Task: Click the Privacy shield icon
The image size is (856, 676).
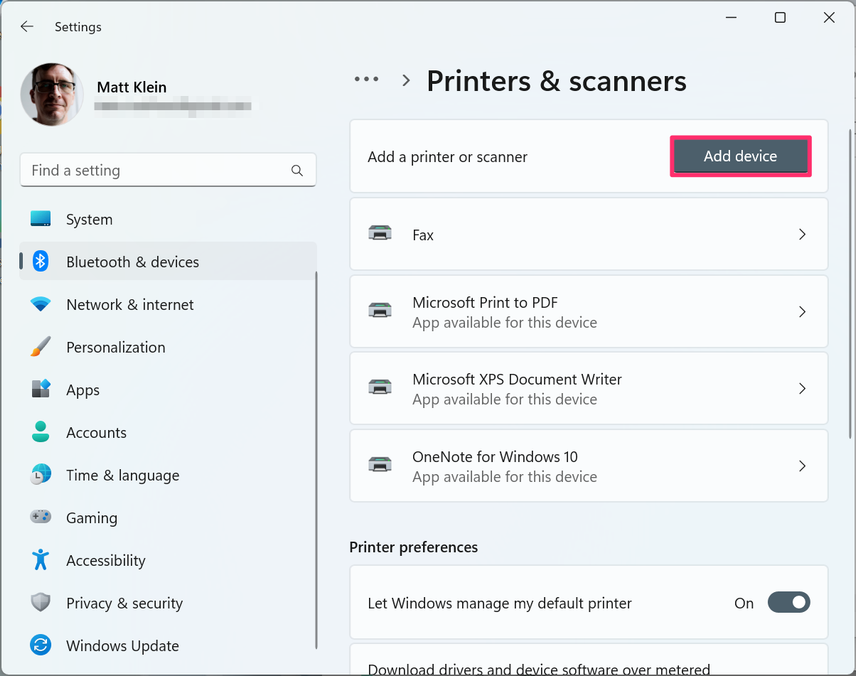Action: click(40, 602)
